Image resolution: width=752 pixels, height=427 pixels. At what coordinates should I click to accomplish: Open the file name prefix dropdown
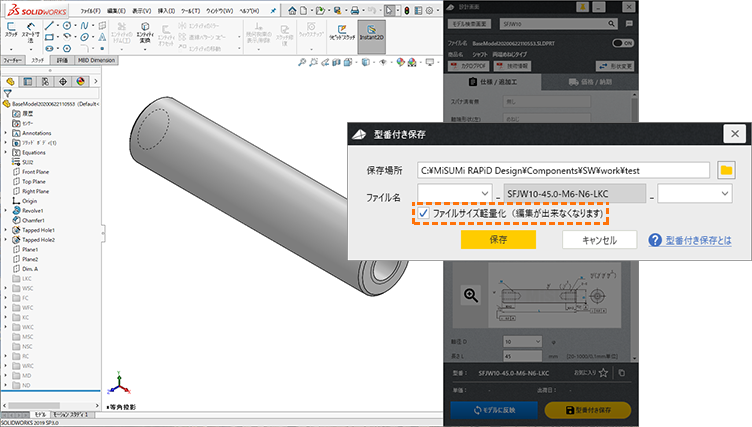(x=455, y=192)
